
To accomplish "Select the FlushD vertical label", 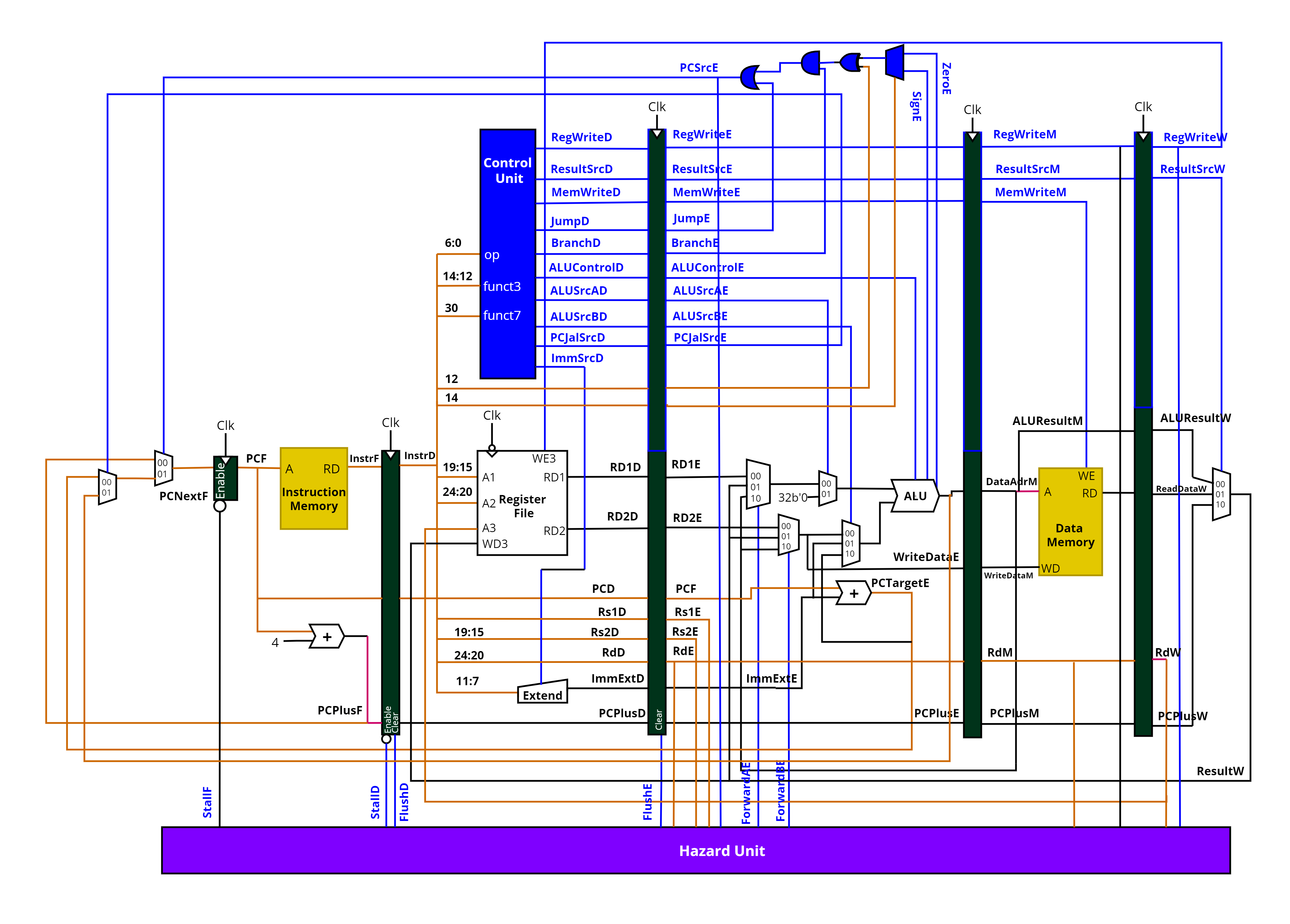I will 404,802.
